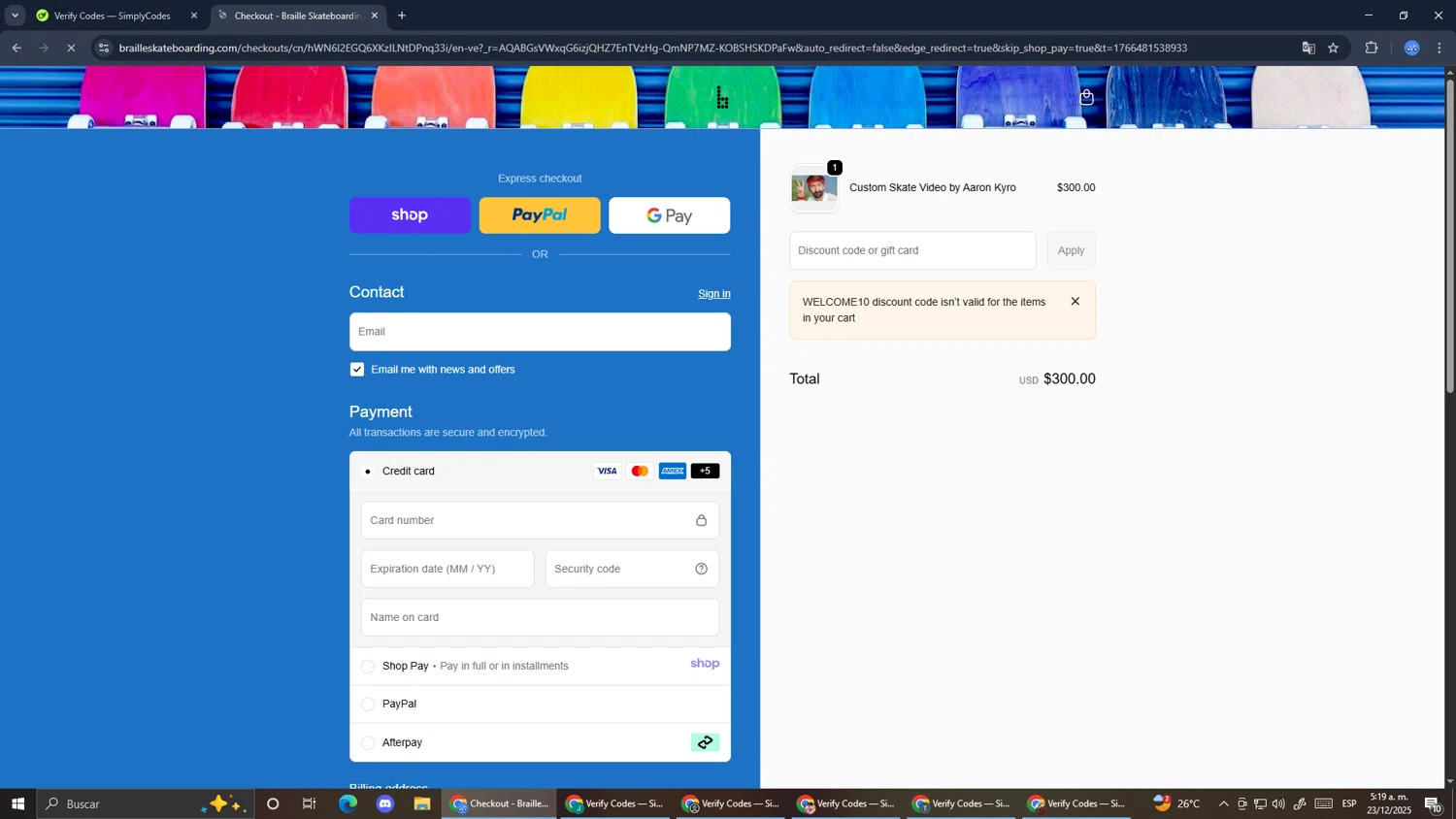1456x819 pixels.
Task: Click the Afterpay logo icon
Action: point(705,742)
